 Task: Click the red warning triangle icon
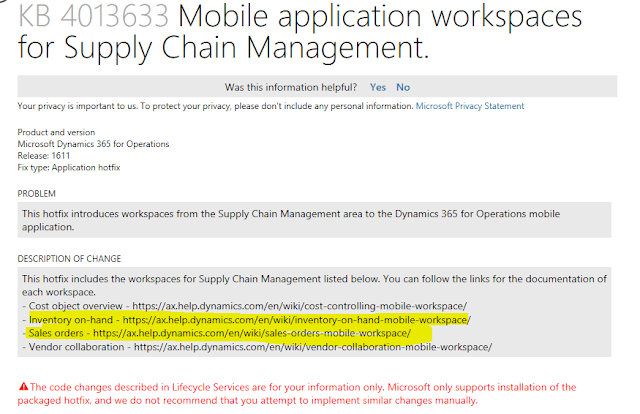(x=23, y=386)
